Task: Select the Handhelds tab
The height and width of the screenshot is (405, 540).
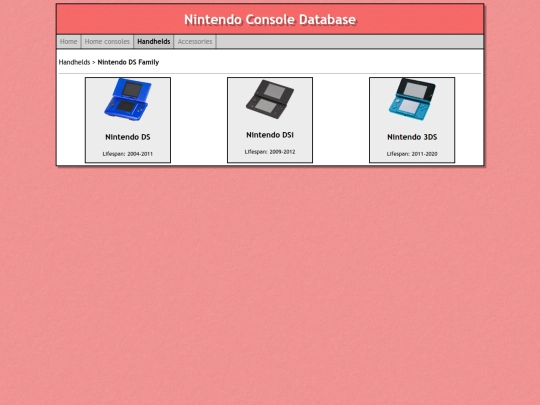Action: click(x=154, y=42)
